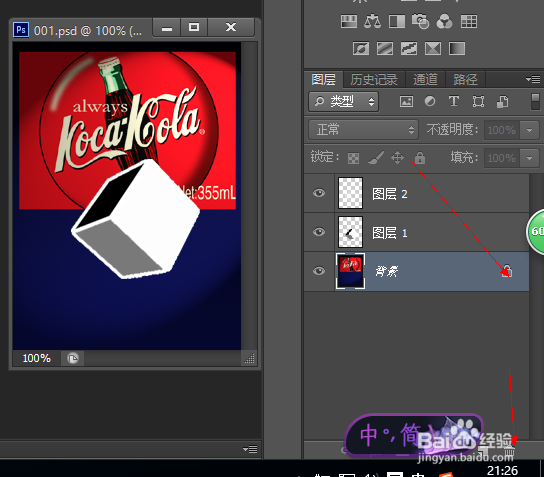Add a Gradient Map adjustment layer
Screen dimensions: 544x477
coord(457,48)
